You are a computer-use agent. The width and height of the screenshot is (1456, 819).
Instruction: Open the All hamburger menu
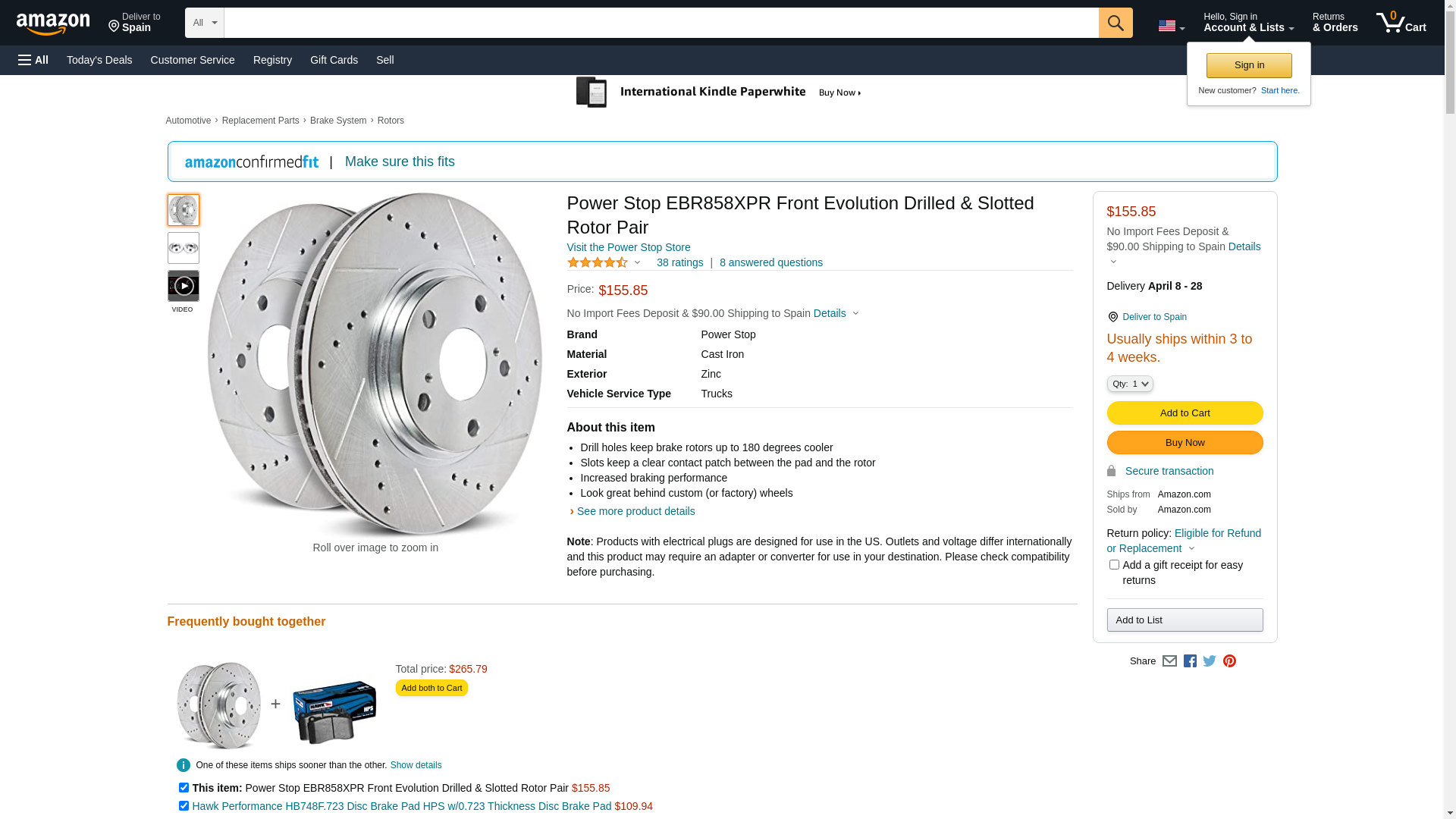tap(33, 60)
